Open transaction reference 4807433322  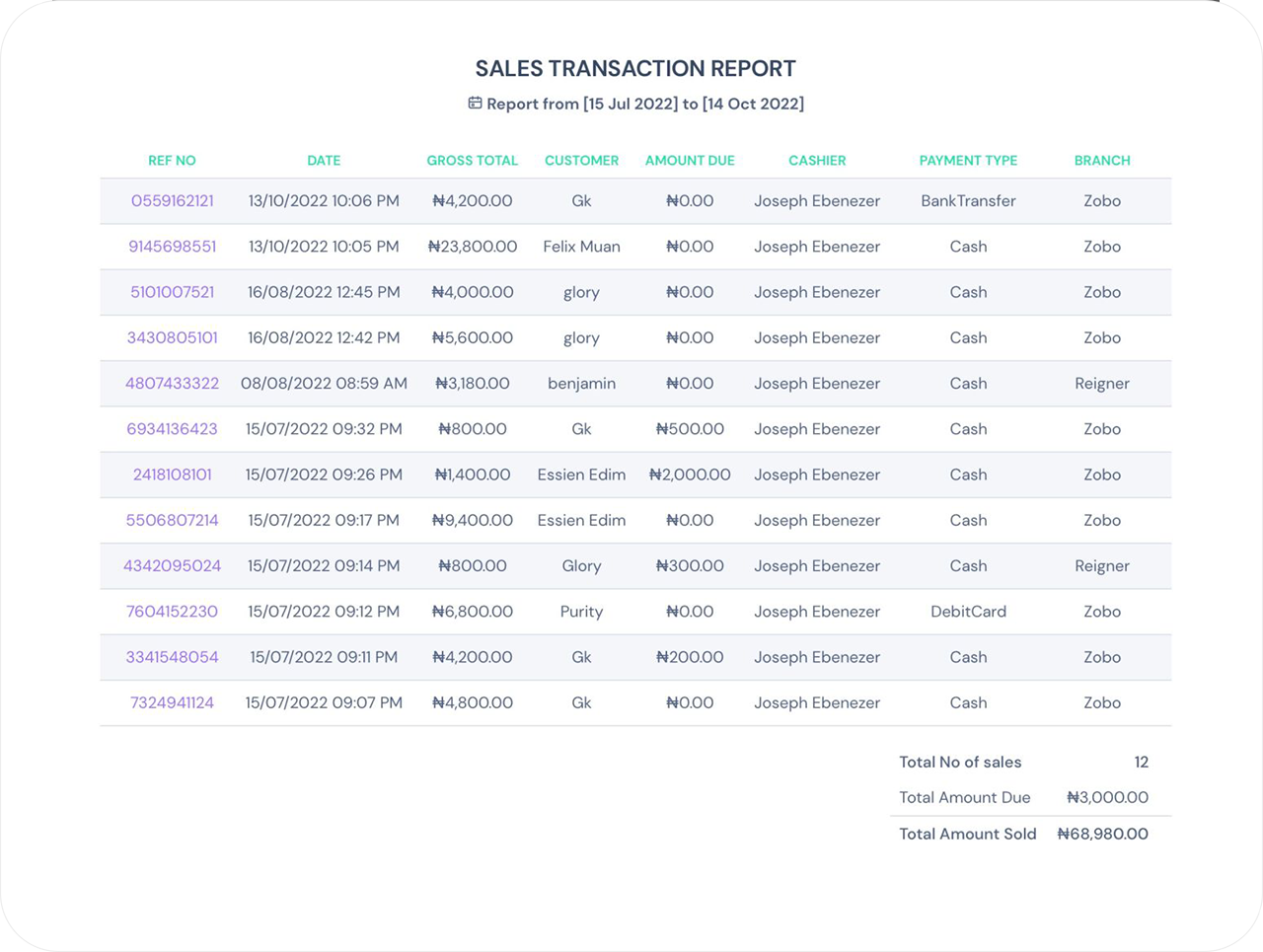(172, 383)
